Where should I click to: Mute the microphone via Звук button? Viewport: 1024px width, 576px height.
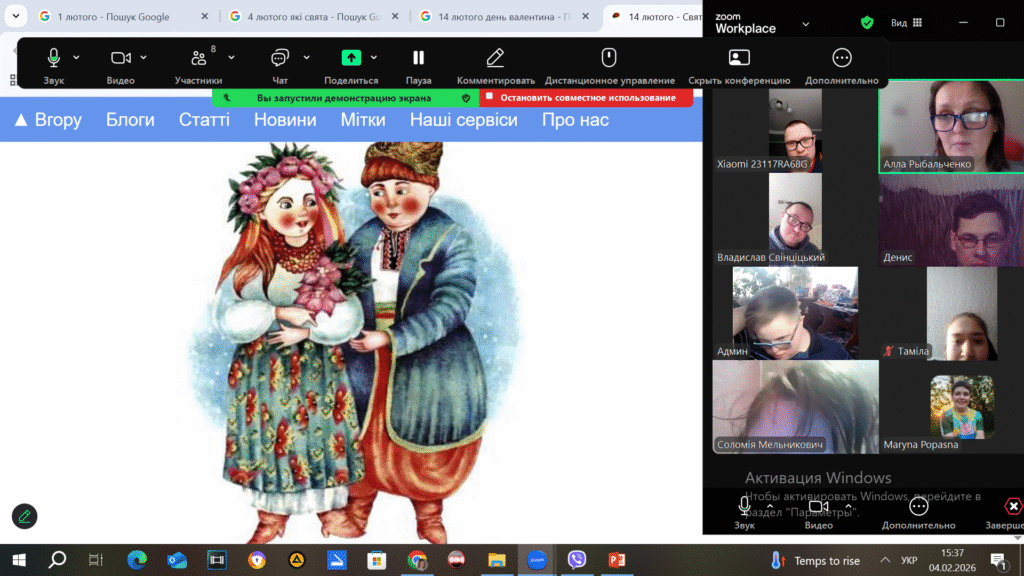54,64
